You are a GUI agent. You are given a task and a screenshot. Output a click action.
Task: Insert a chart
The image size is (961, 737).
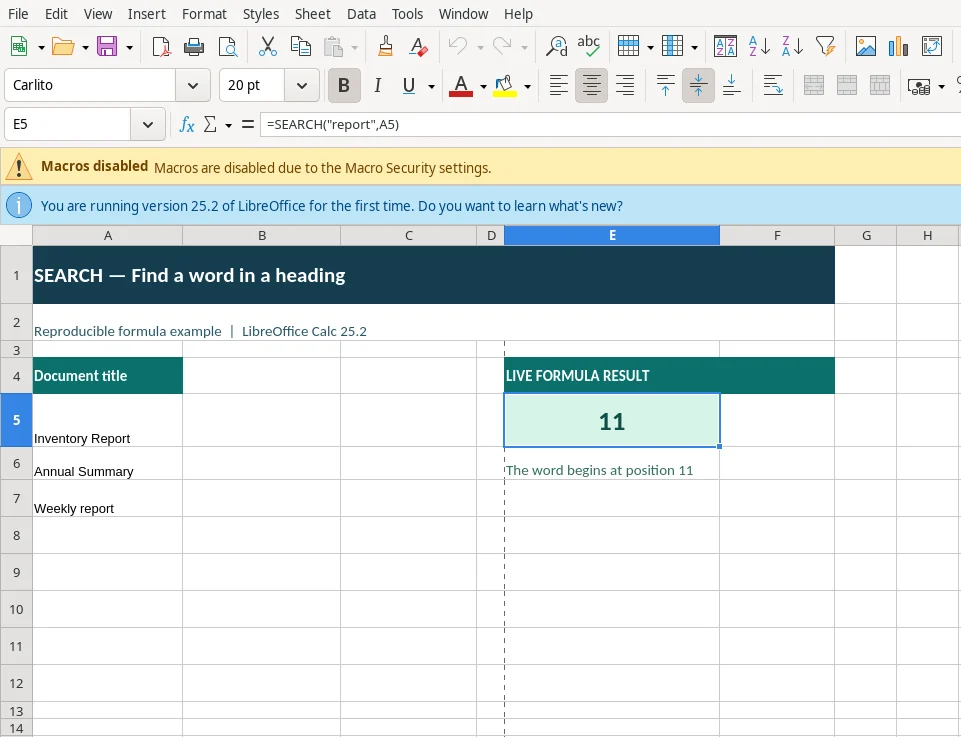pos(898,47)
